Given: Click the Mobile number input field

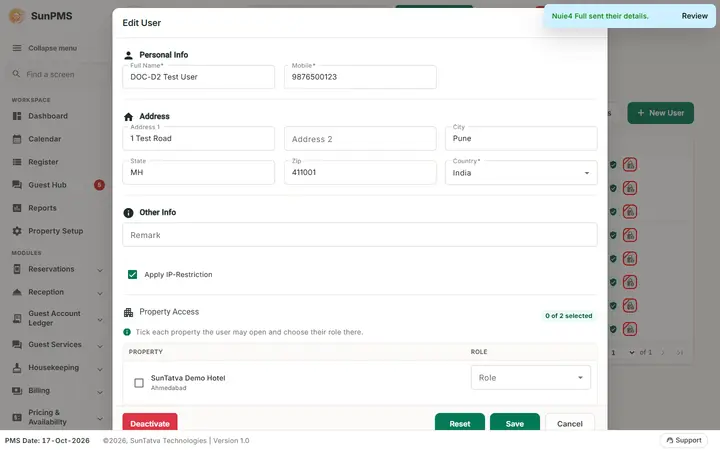Looking at the screenshot, I should point(360,77).
